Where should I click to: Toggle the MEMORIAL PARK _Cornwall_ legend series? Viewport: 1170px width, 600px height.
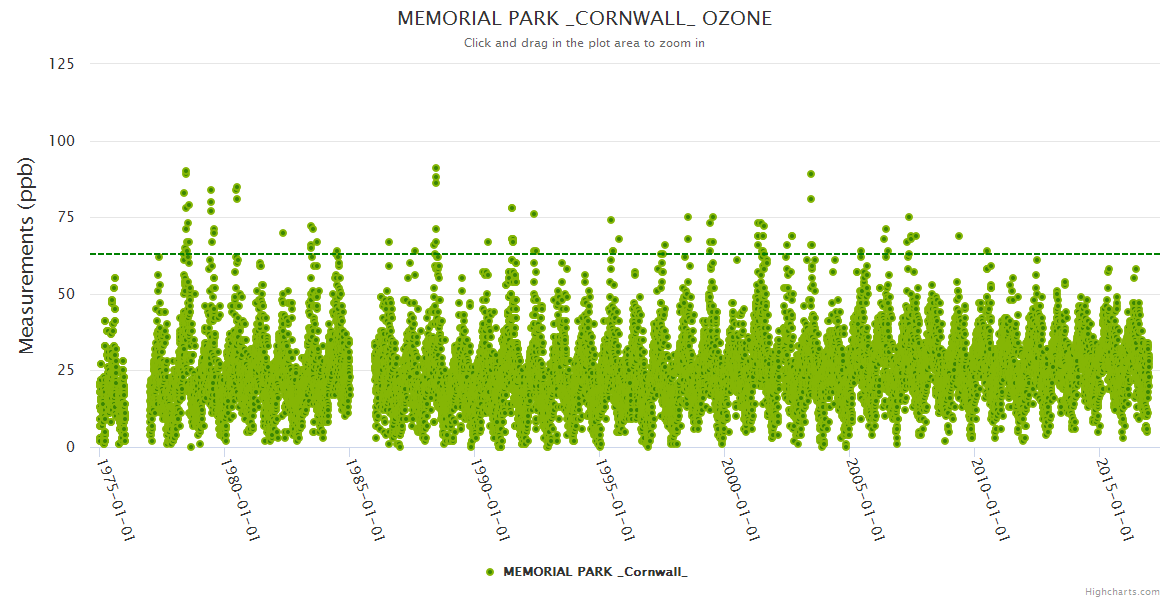[x=594, y=572]
